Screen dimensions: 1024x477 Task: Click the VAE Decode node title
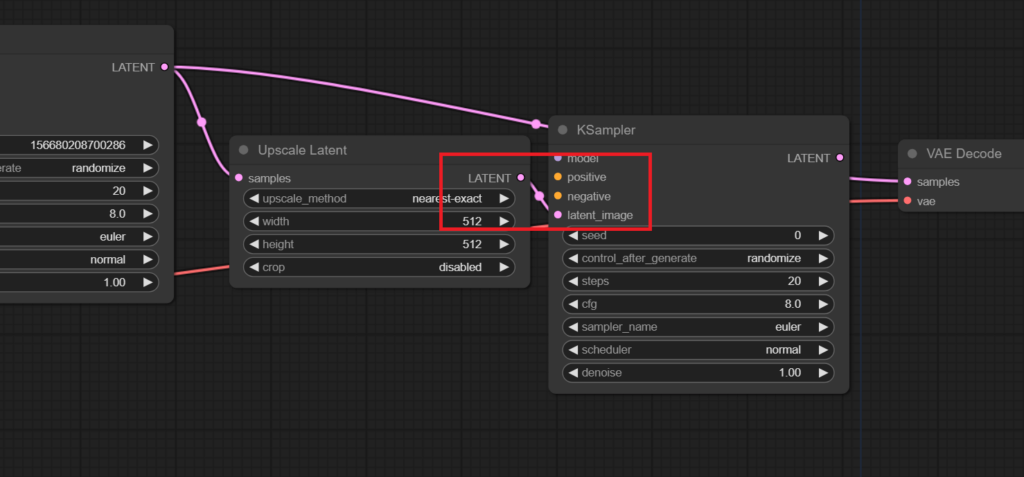tap(964, 154)
